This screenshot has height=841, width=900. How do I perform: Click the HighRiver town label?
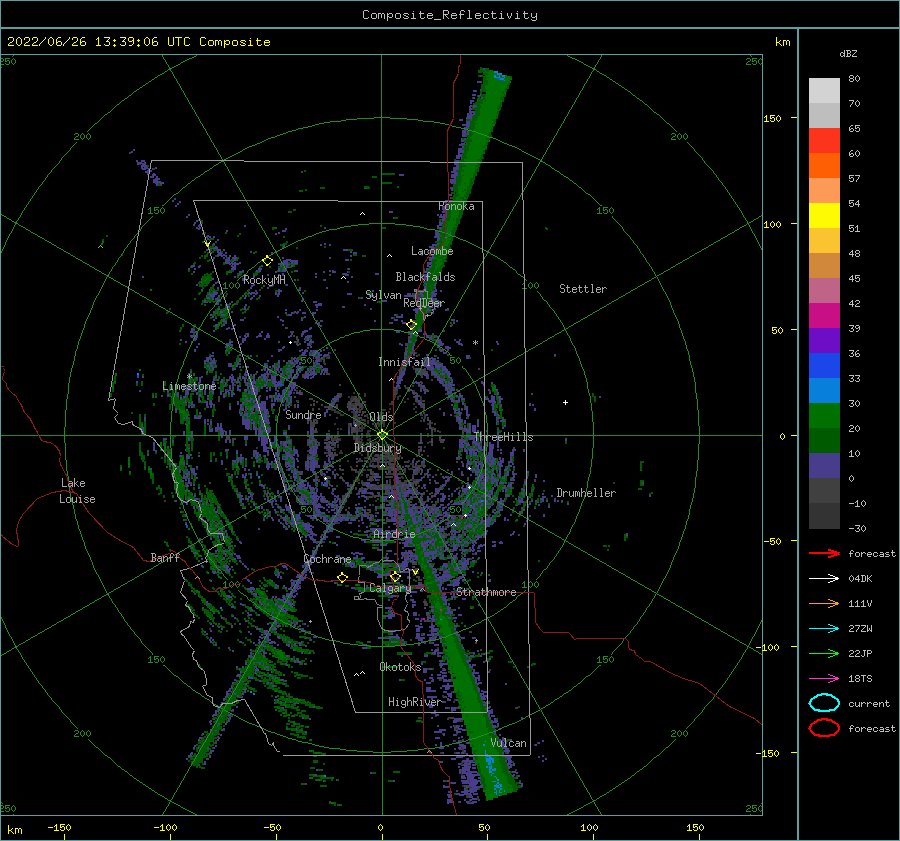point(414,702)
